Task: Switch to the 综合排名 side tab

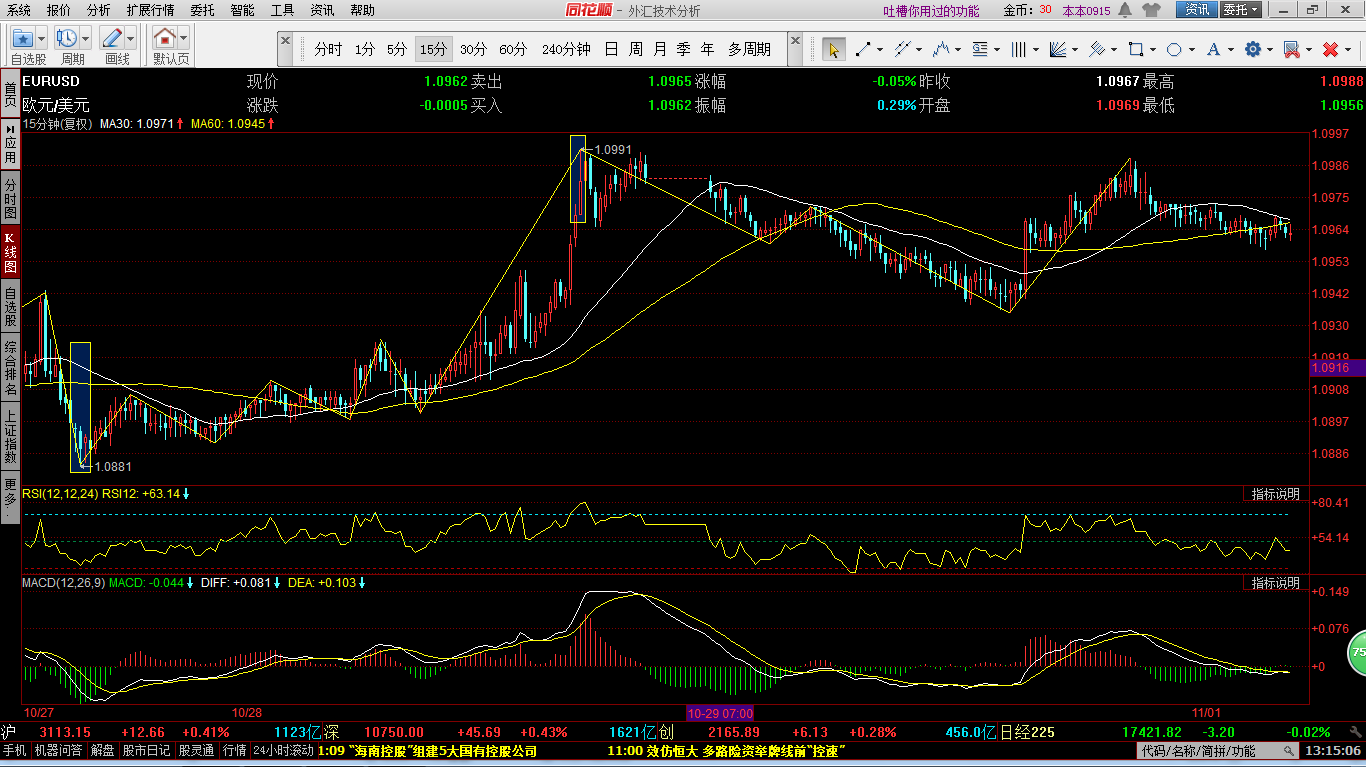Action: point(10,366)
